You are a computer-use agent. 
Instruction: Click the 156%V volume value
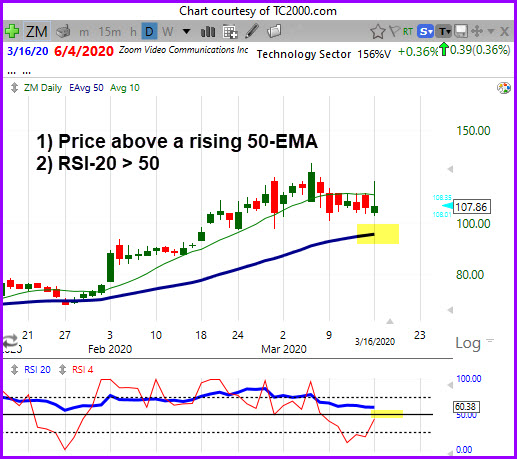(x=374, y=54)
